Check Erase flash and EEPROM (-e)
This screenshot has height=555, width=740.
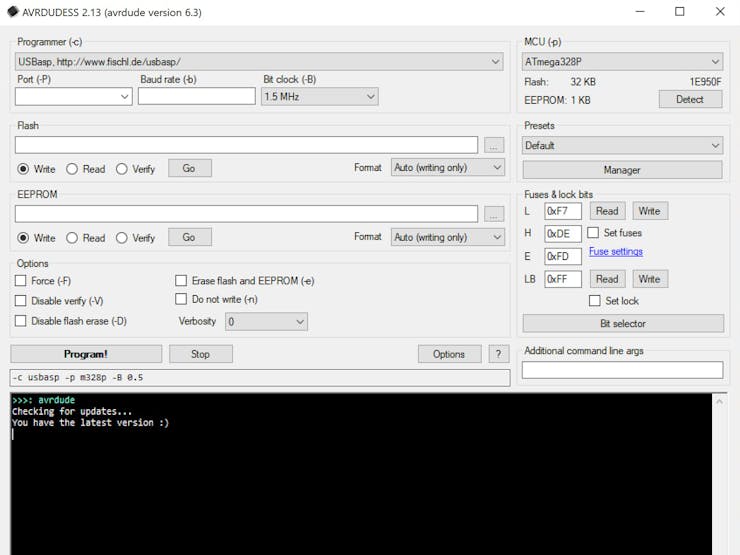coord(181,281)
